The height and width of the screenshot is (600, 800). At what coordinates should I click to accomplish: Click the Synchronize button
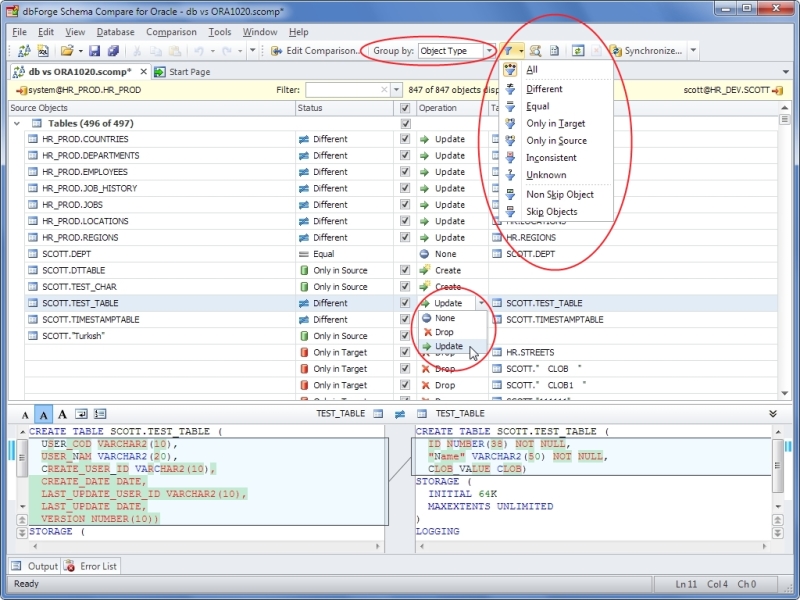coord(647,51)
